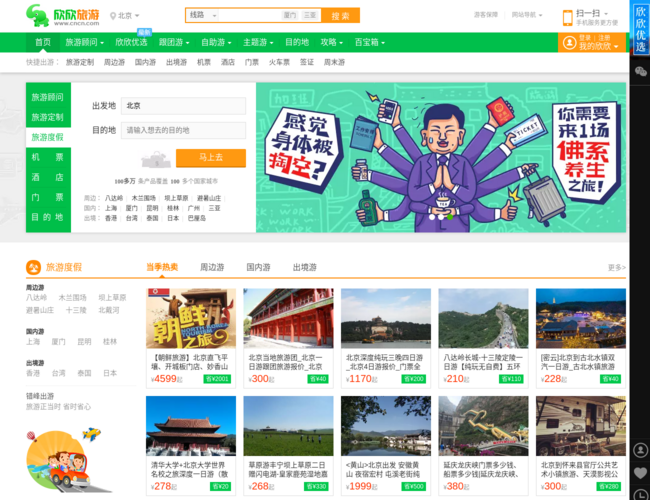Click the 目的地 destination input field
The width and height of the screenshot is (650, 500).
[183, 130]
